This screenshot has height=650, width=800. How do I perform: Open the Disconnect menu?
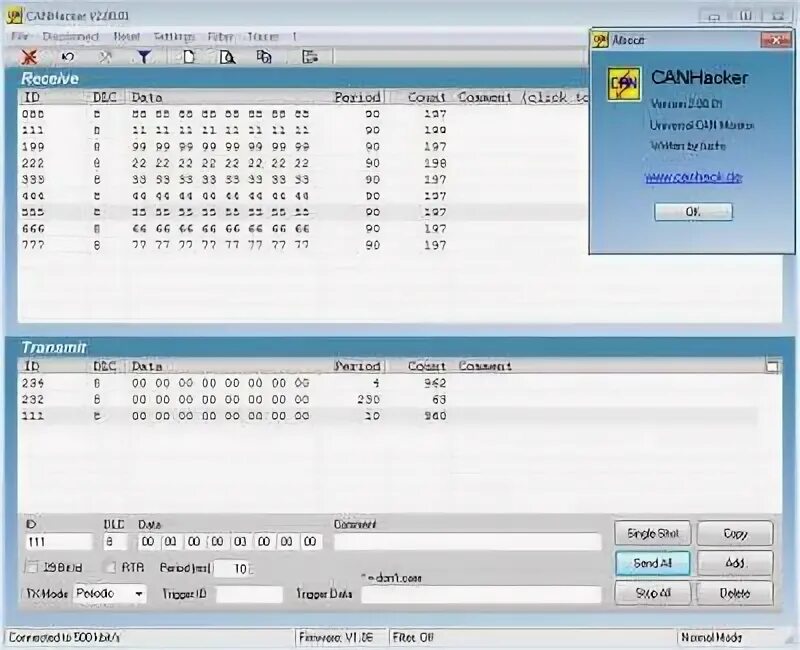(x=70, y=37)
